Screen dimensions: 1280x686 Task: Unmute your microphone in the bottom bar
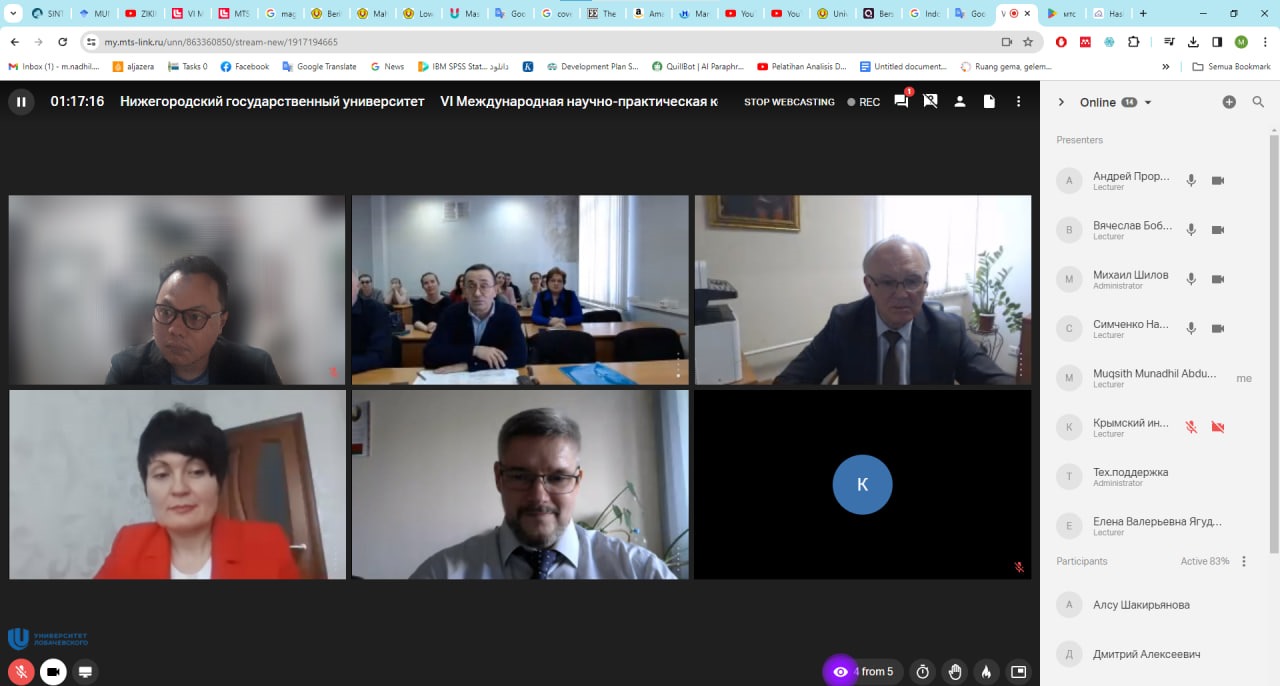click(21, 672)
